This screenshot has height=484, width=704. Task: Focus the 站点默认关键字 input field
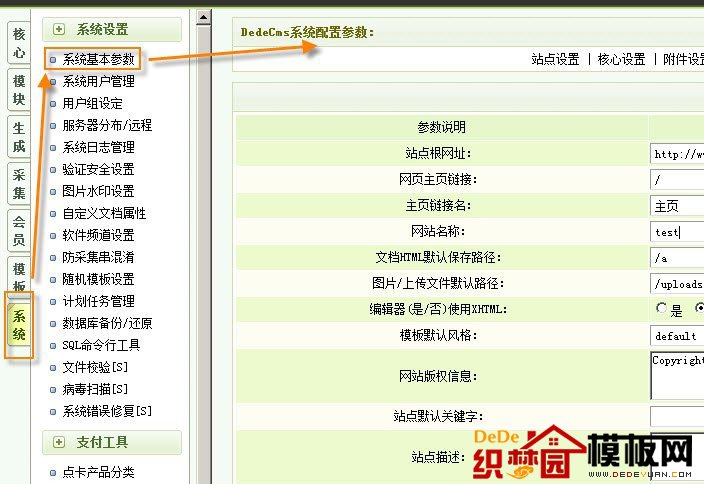coord(677,416)
